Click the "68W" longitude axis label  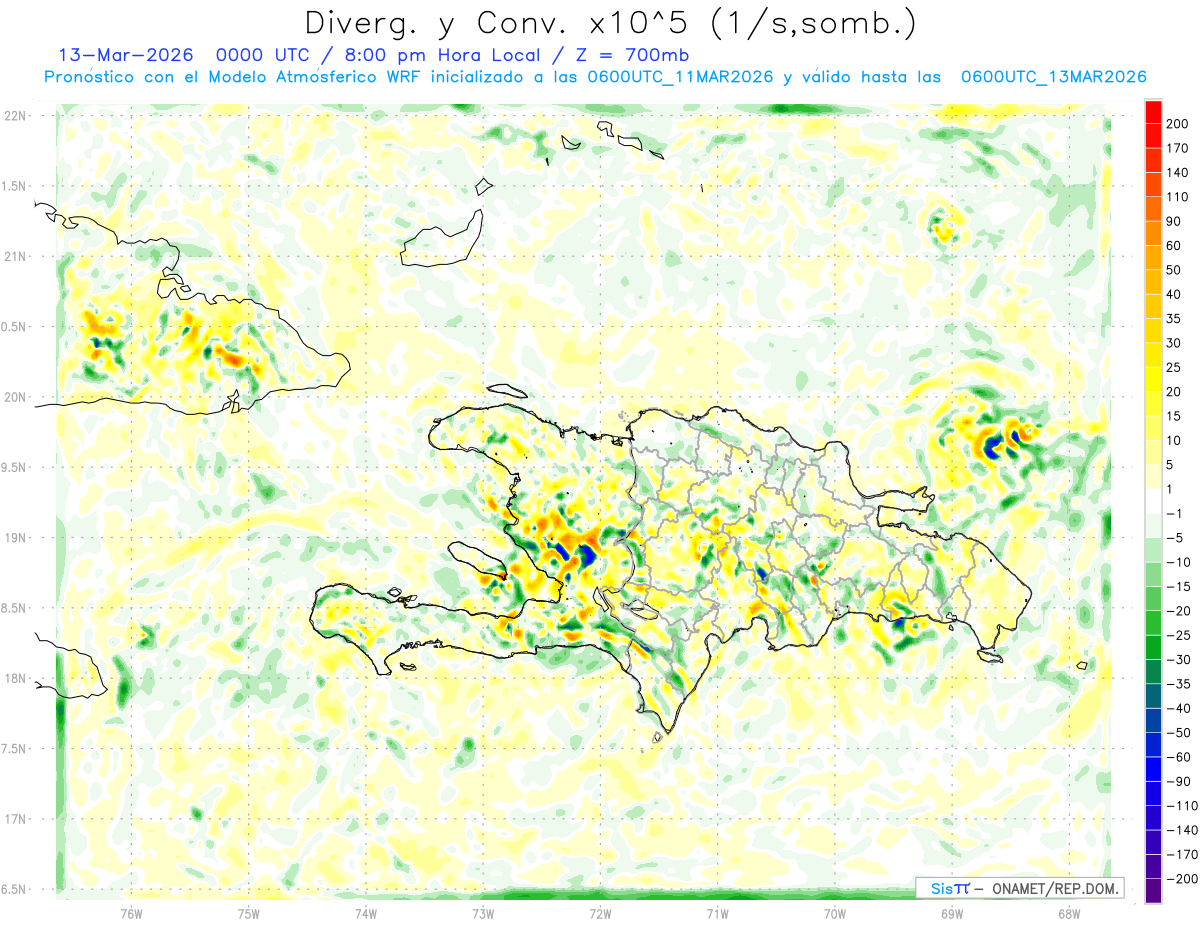1069,913
